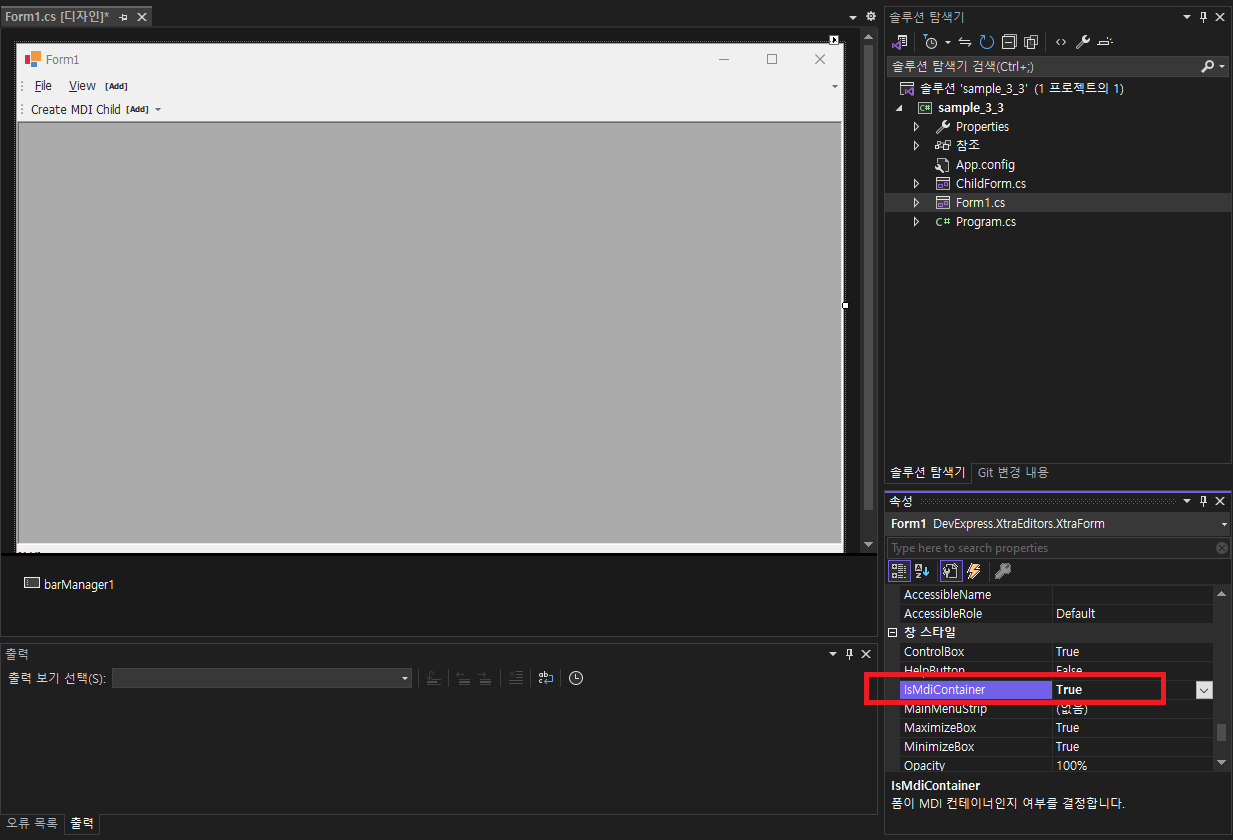The image size is (1233, 840).
Task: Open document tab list dropdown arrow
Action: click(x=853, y=17)
